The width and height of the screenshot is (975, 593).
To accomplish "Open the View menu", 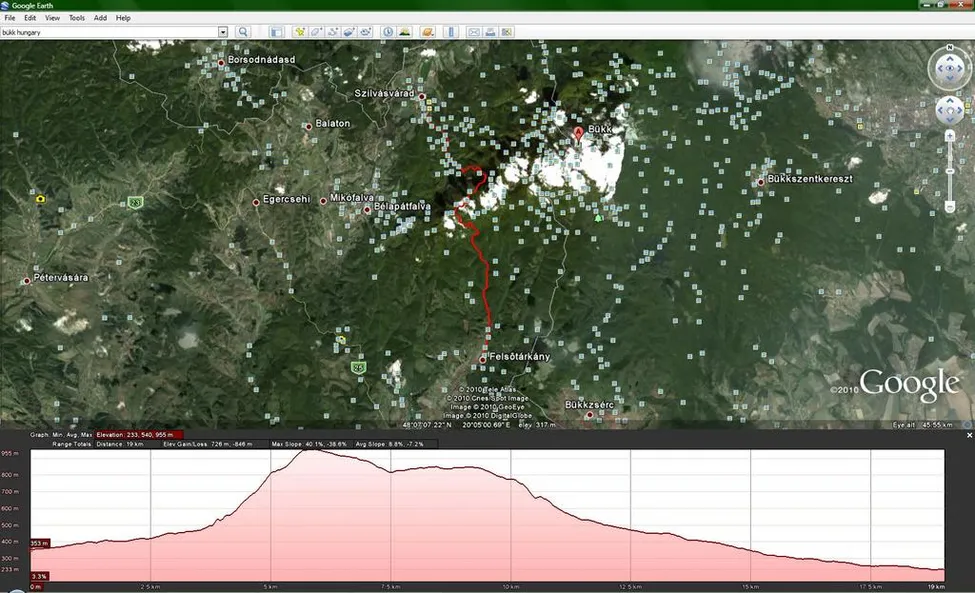I will (x=52, y=18).
